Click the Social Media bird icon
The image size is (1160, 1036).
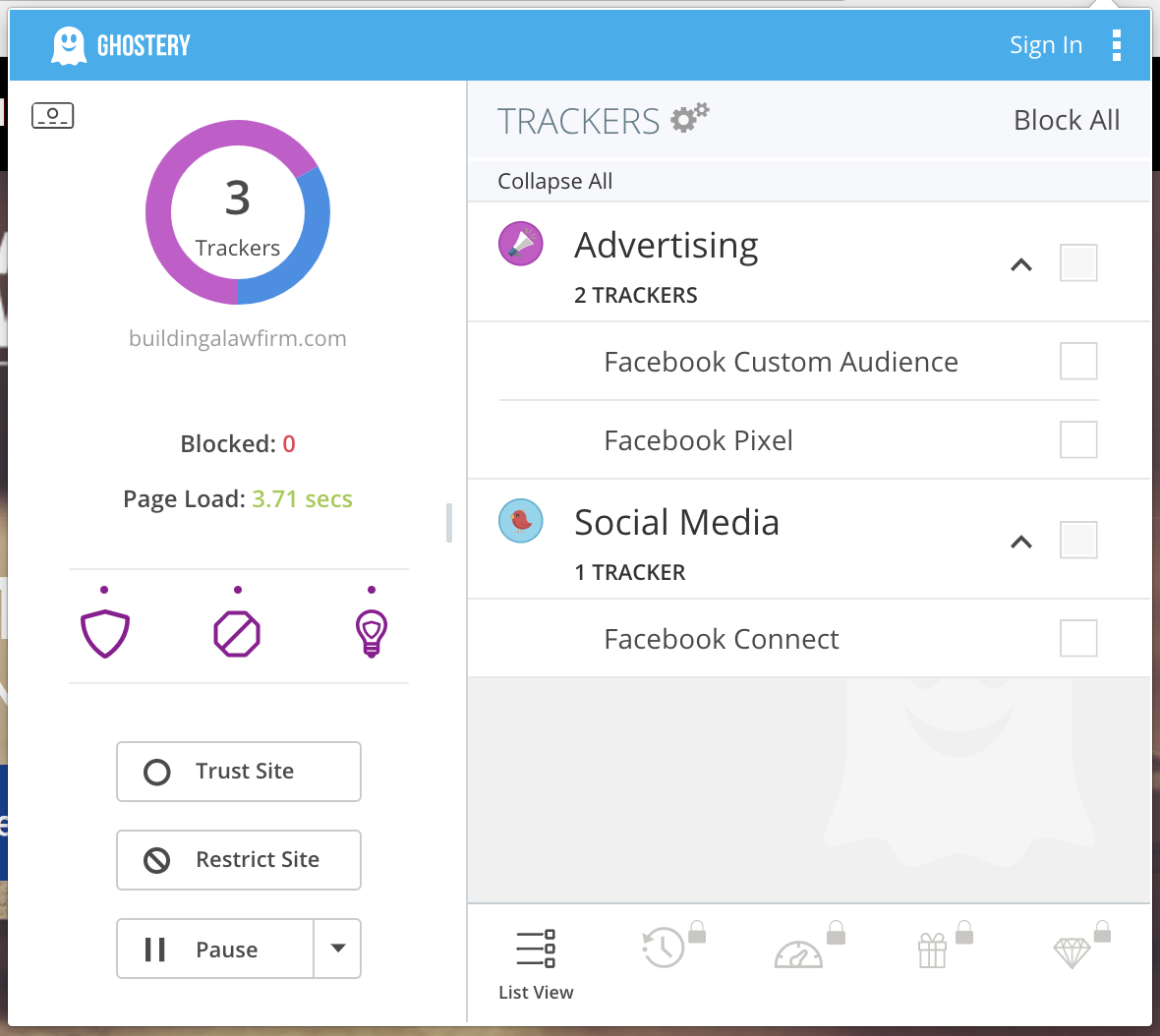(x=521, y=521)
